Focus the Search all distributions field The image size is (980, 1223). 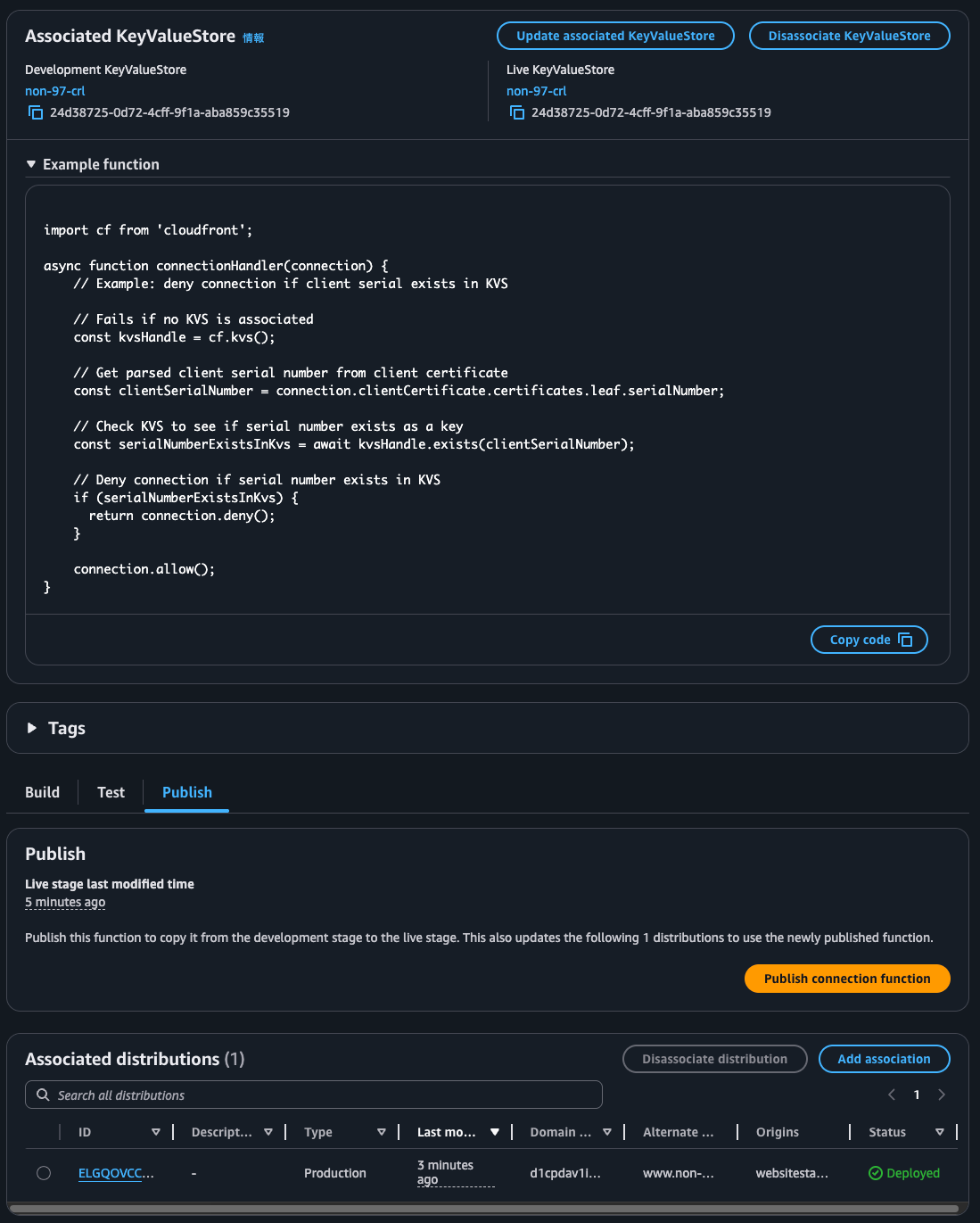321,1095
